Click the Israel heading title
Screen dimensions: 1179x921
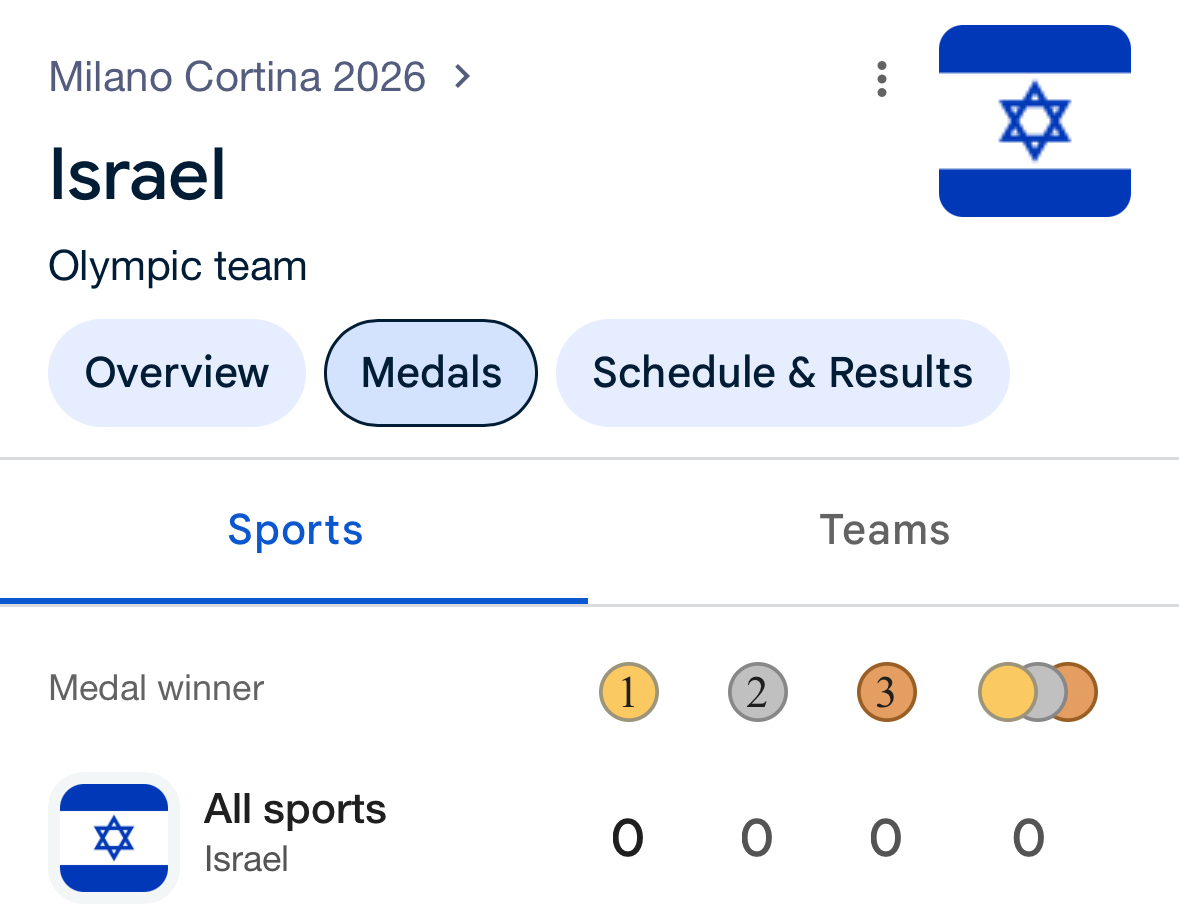point(137,175)
